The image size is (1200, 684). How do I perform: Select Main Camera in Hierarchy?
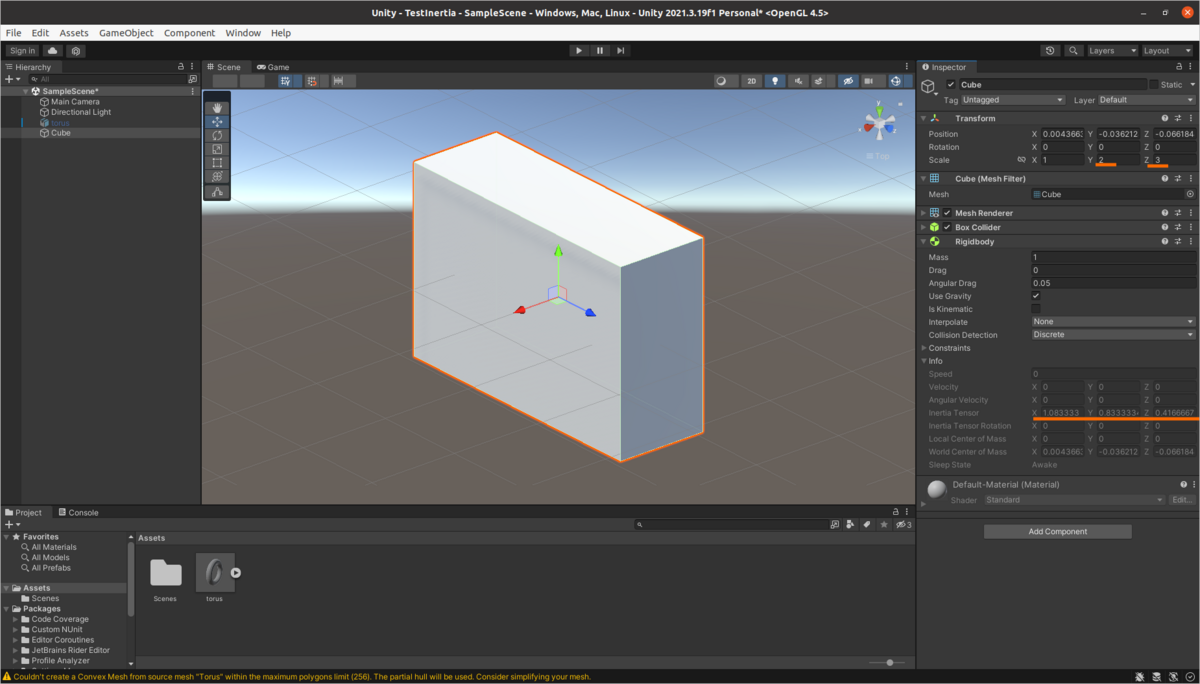[x=75, y=102]
